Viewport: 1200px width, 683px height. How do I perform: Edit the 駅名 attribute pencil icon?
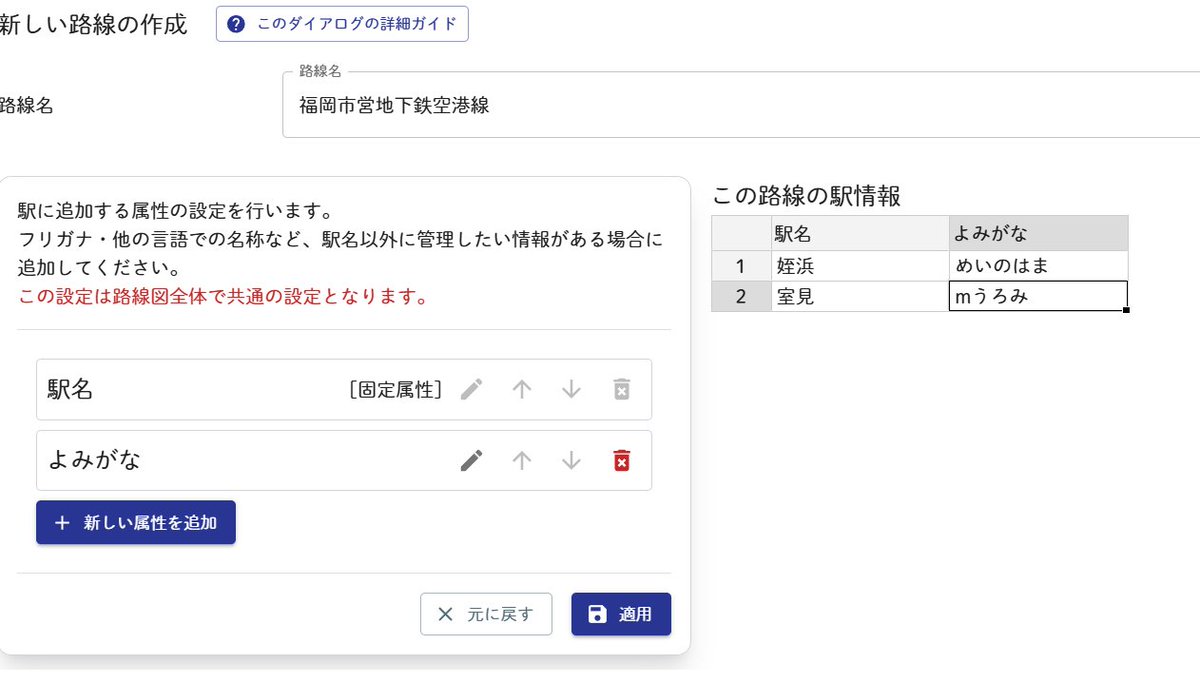pyautogui.click(x=472, y=389)
